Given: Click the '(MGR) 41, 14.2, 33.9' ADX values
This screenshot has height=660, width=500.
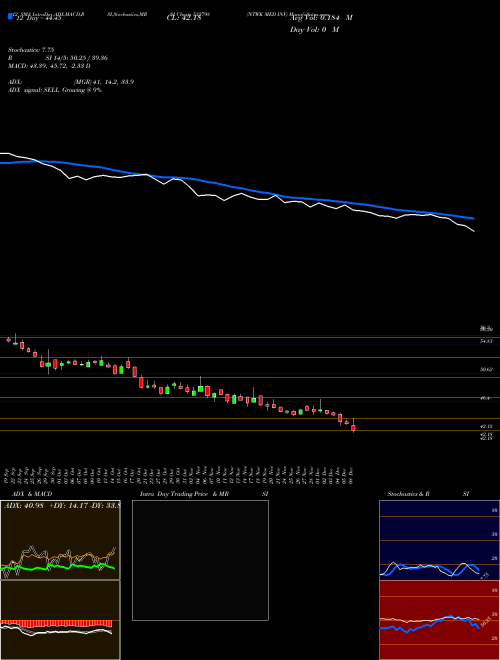Looking at the screenshot, I should (104, 82).
